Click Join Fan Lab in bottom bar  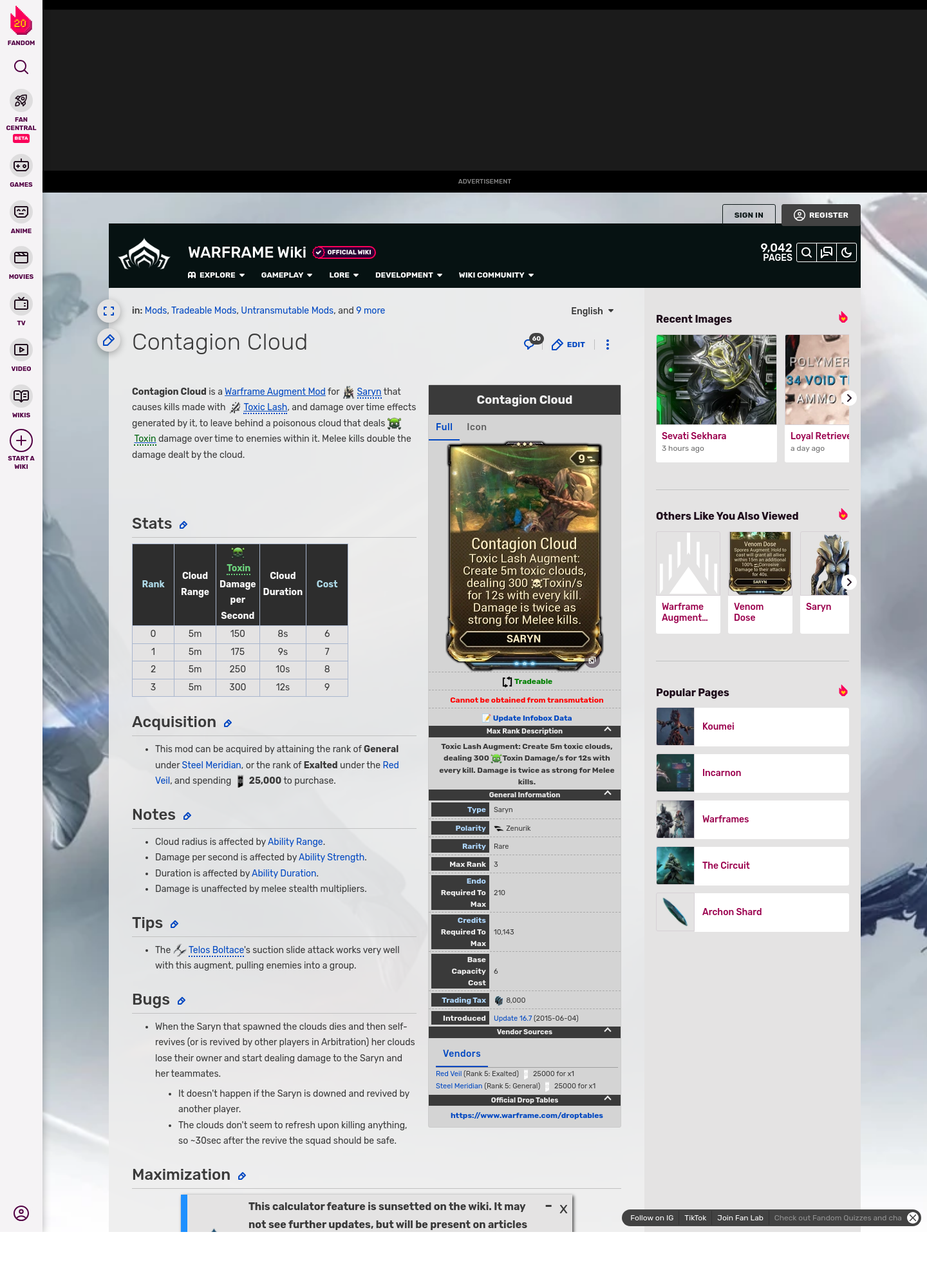(740, 1218)
